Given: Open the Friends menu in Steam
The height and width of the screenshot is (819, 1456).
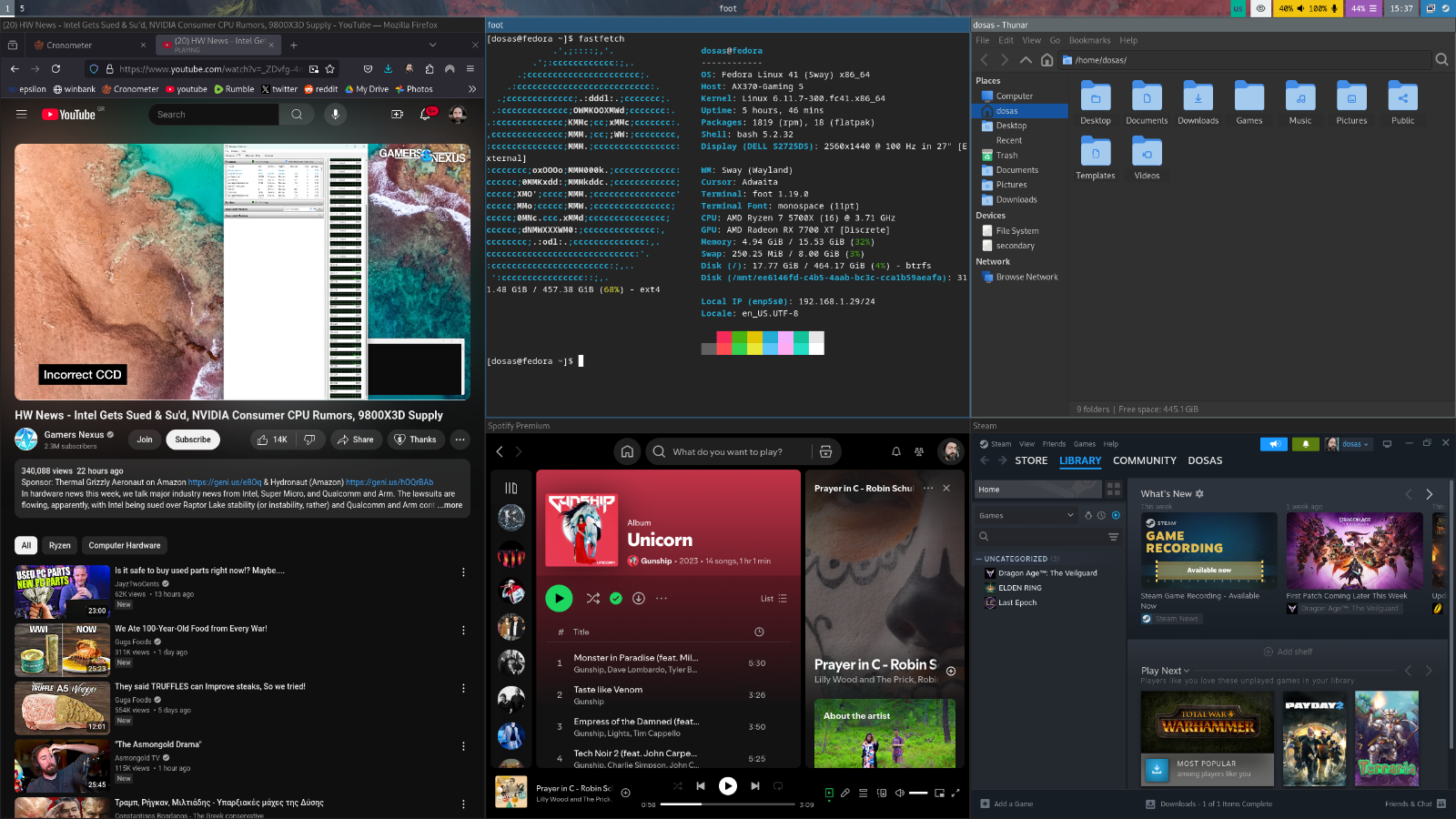Looking at the screenshot, I should tap(1054, 444).
